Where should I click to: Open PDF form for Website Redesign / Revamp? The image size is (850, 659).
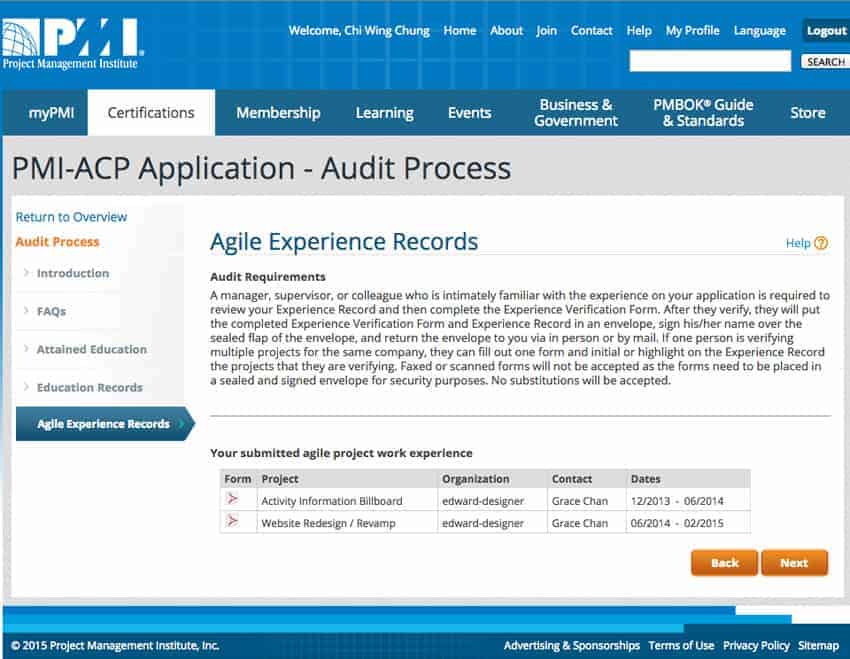[232, 522]
